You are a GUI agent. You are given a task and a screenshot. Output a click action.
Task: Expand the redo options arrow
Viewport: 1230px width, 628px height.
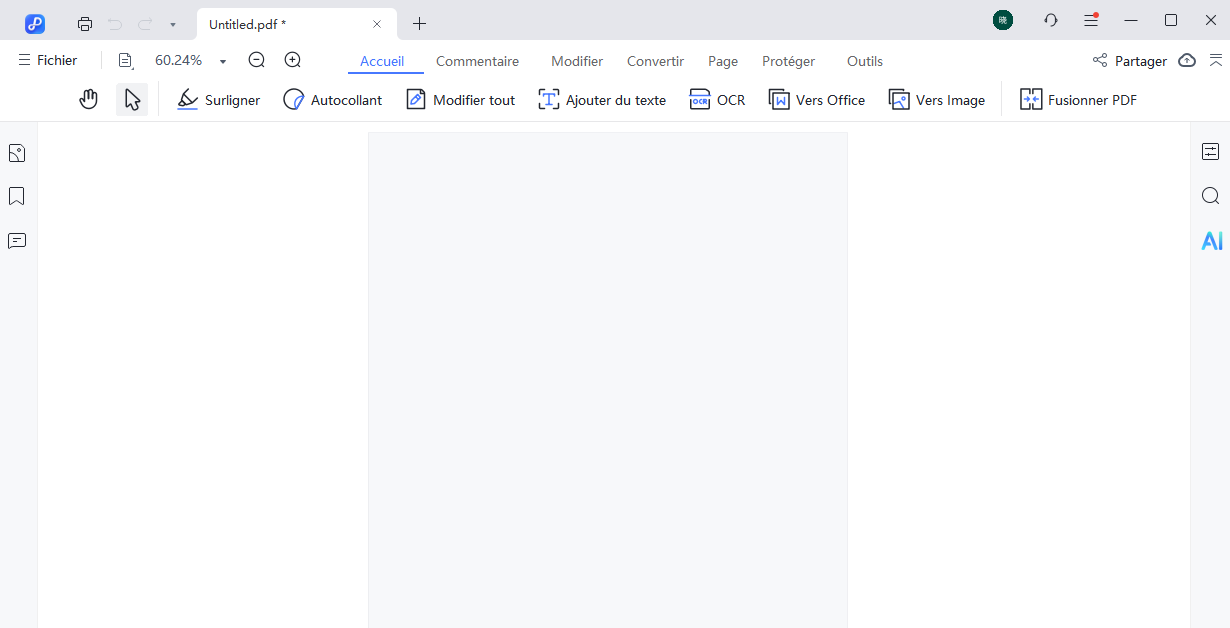coord(172,23)
